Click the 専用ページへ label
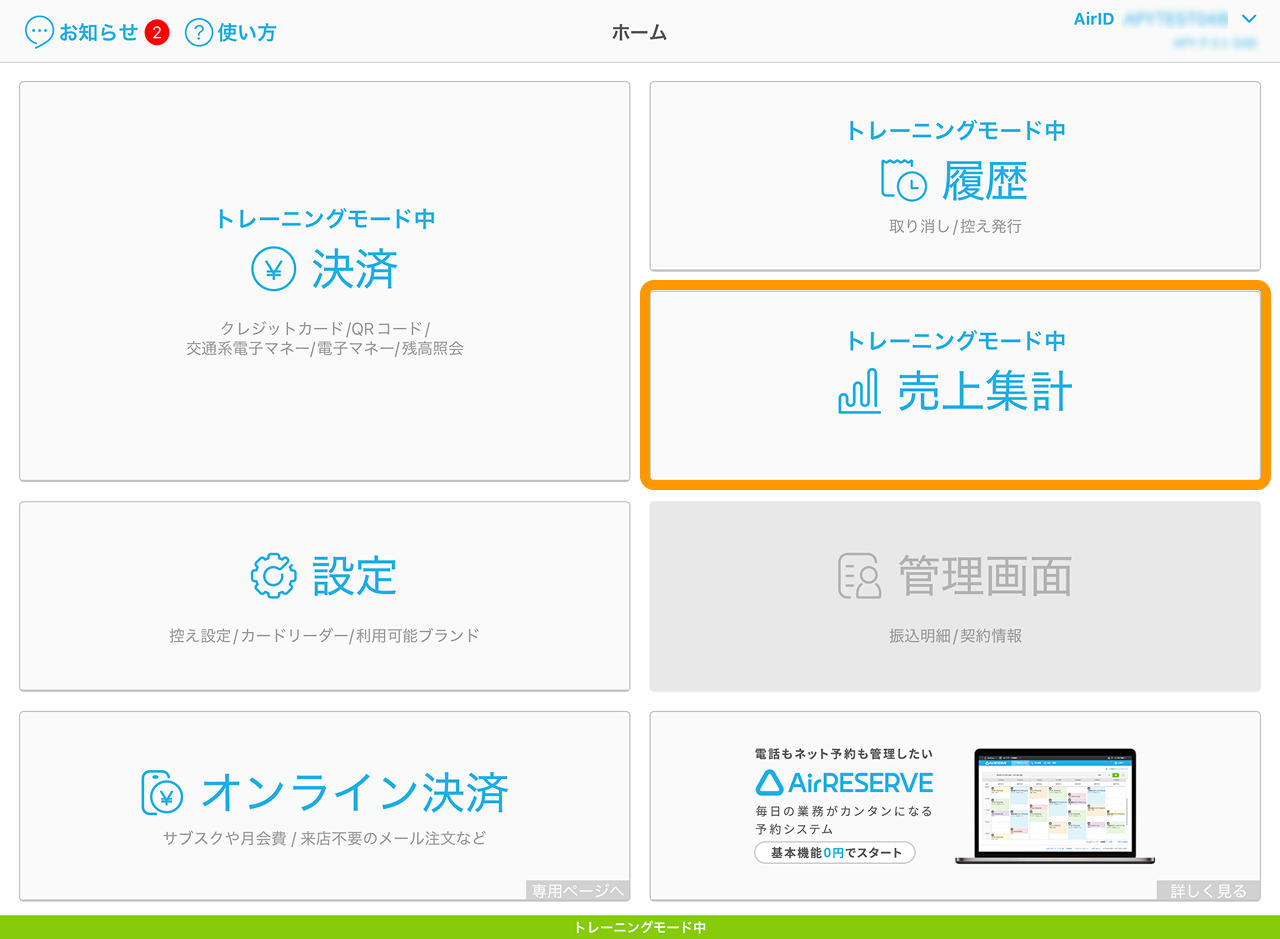 coord(578,890)
